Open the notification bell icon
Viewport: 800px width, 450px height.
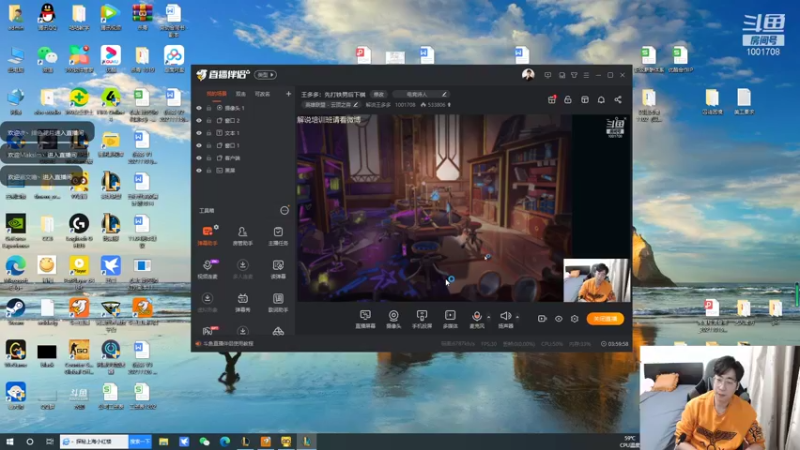tap(601, 99)
